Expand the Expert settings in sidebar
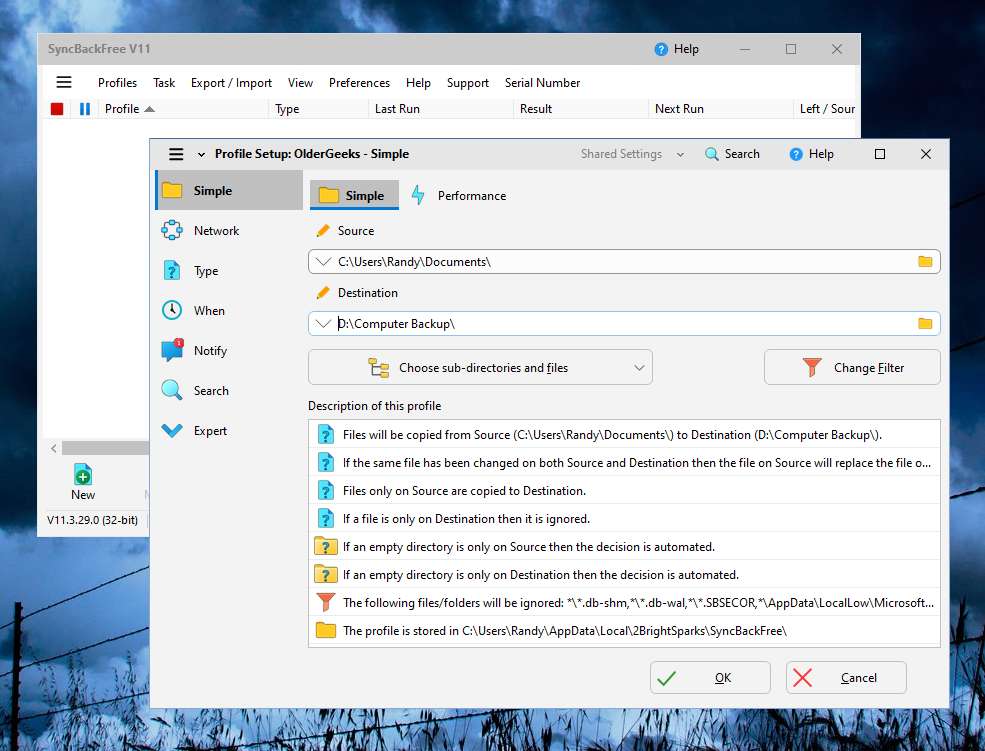Viewport: 985px width, 751px height. (x=229, y=431)
